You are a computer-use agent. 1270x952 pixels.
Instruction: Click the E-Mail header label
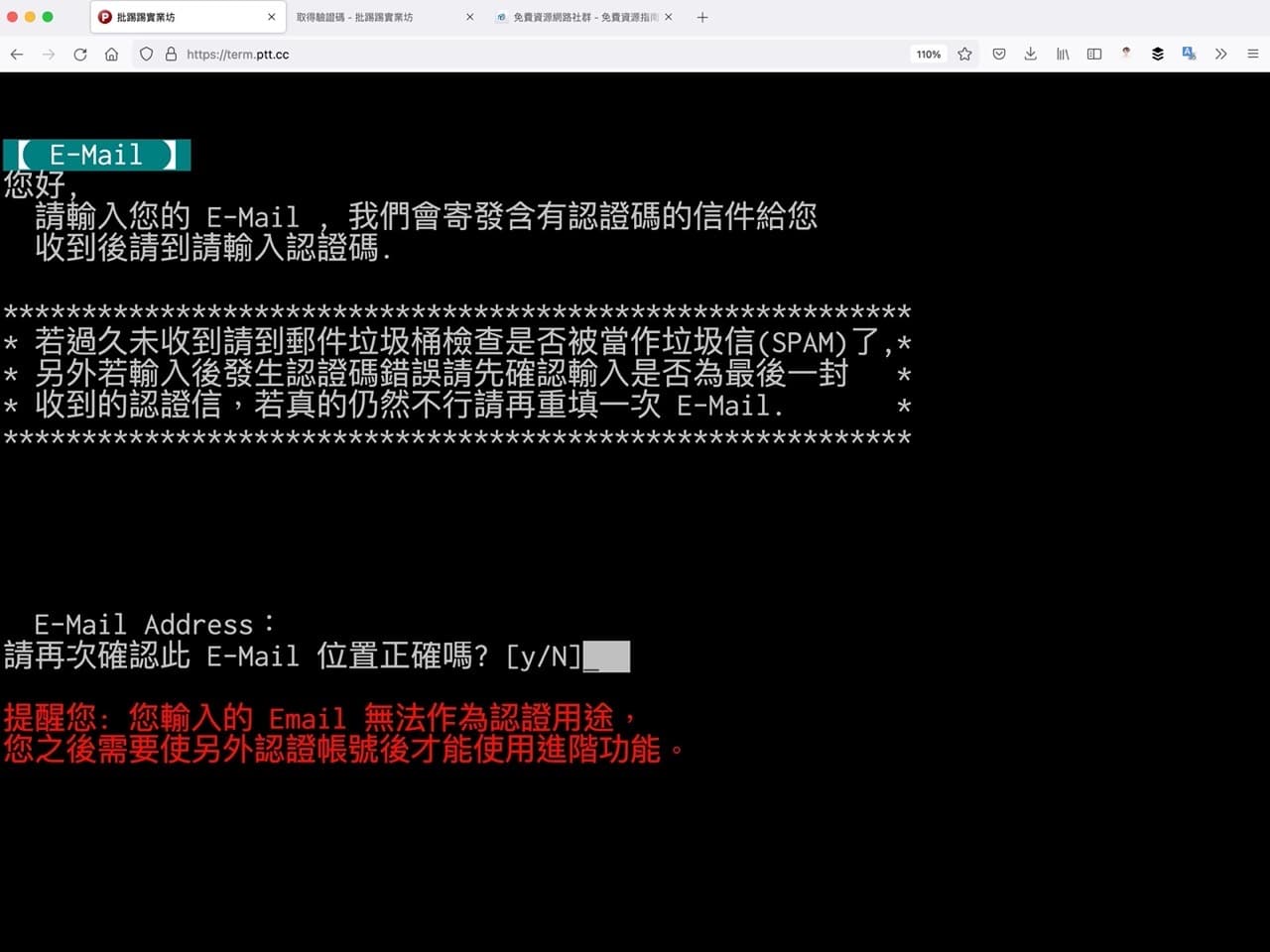tap(96, 155)
